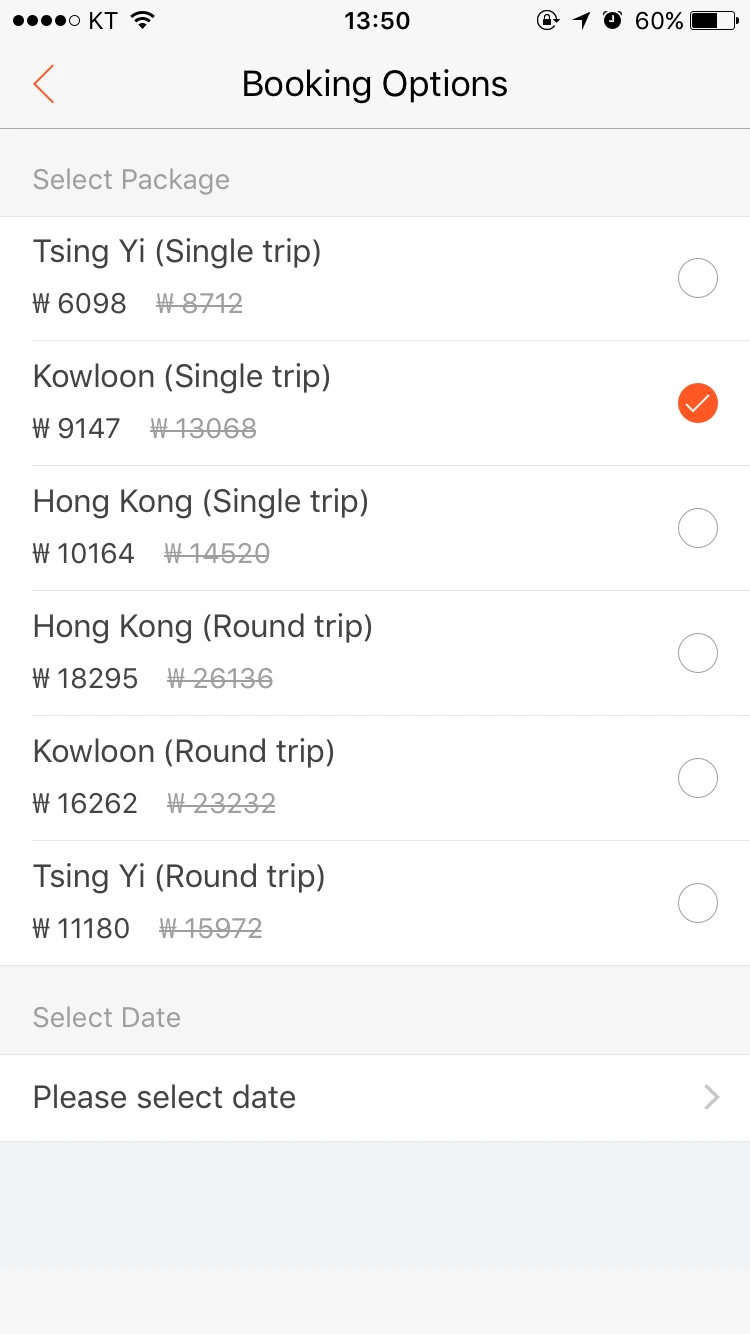The image size is (750, 1334).
Task: Tap the Wi-Fi status icon
Action: [x=143, y=20]
